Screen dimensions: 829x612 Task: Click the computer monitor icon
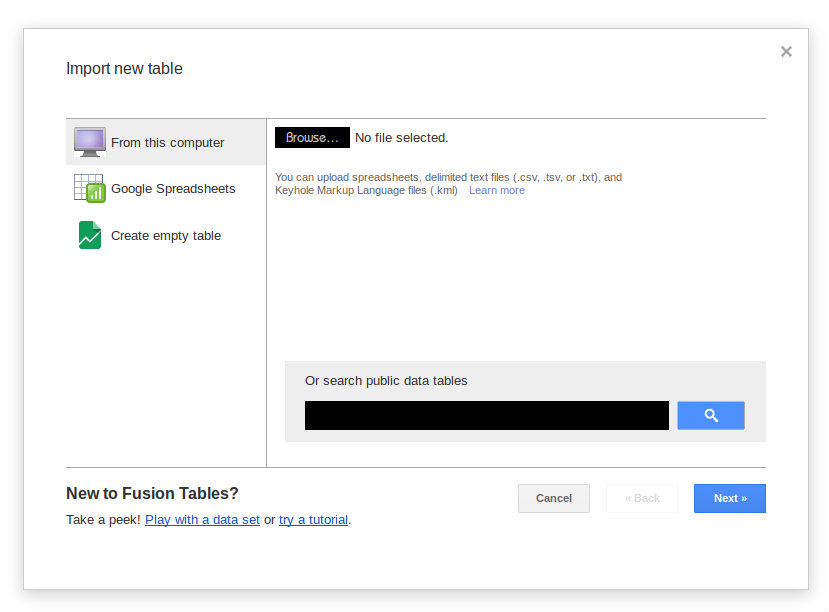[89, 142]
